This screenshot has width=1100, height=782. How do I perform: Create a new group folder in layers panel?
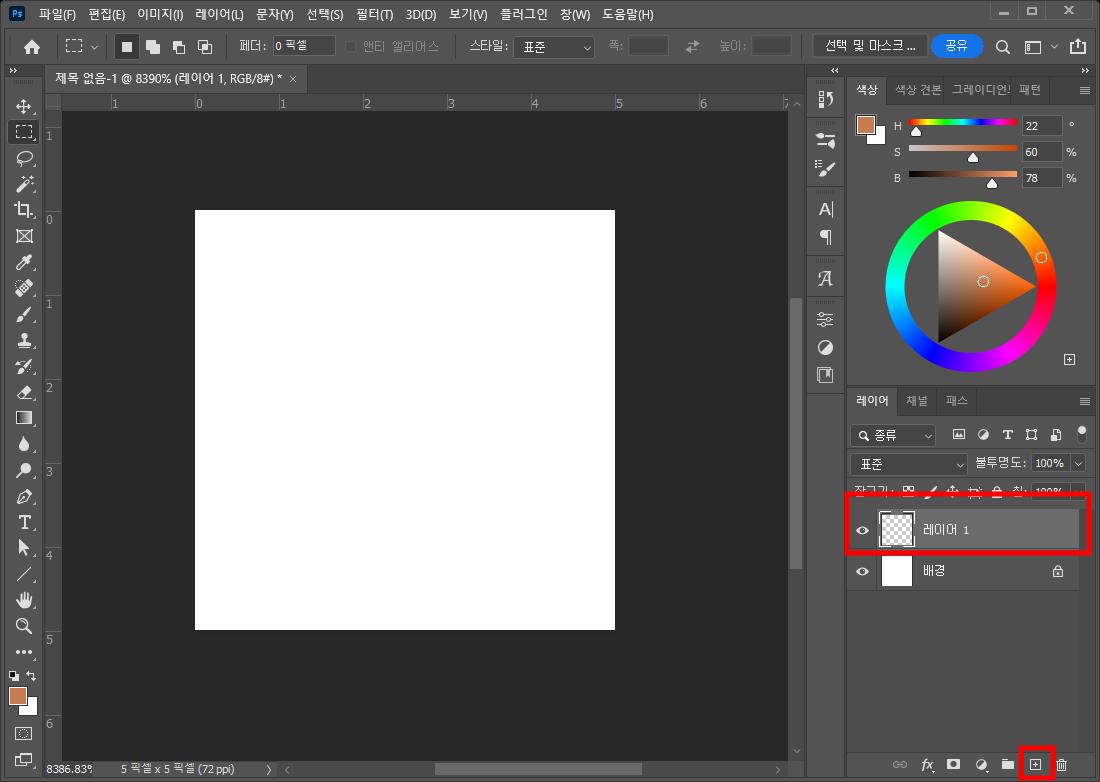click(x=1008, y=764)
